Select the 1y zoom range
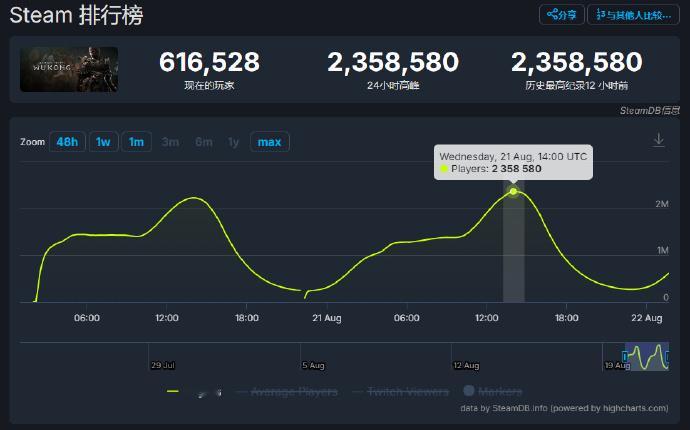The width and height of the screenshot is (690, 430). click(233, 142)
